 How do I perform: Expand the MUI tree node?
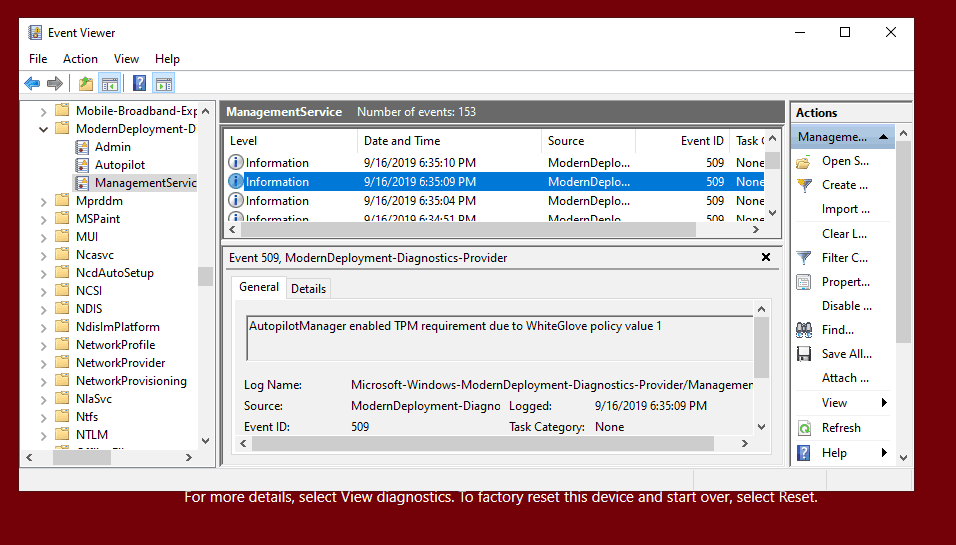[x=43, y=237]
